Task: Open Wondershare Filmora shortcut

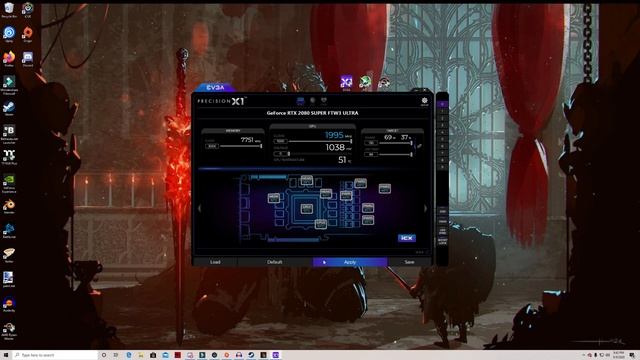Action: point(9,85)
